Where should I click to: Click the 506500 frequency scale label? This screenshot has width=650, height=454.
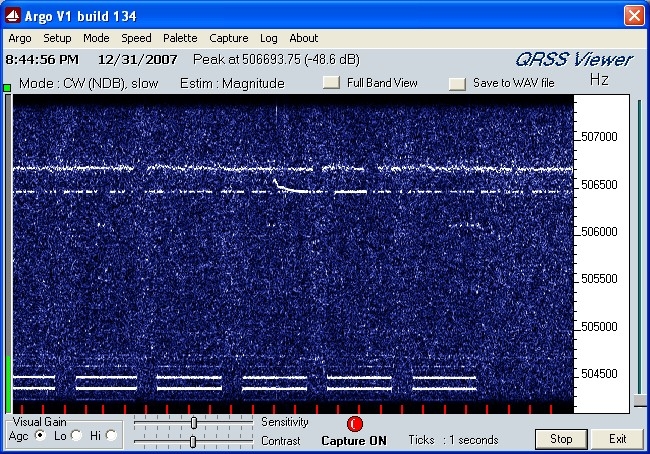599,185
